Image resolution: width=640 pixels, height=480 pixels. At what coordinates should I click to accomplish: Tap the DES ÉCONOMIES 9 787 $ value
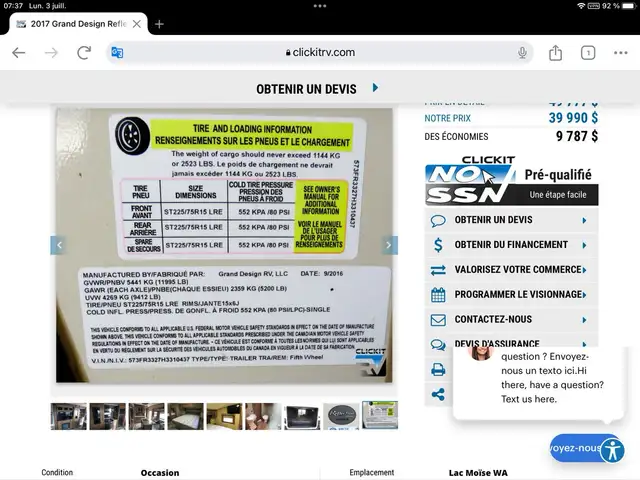click(577, 136)
